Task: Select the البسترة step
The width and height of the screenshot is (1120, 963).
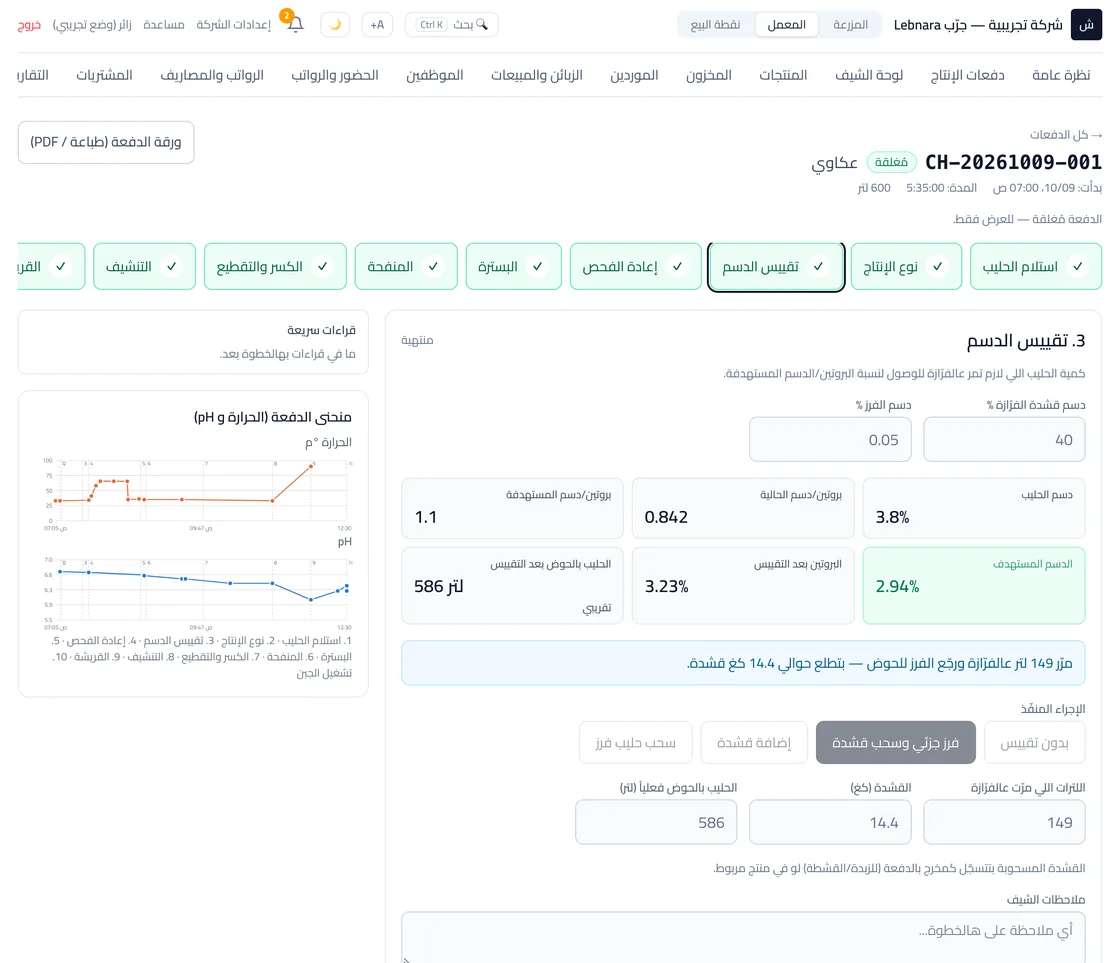Action: tap(514, 266)
